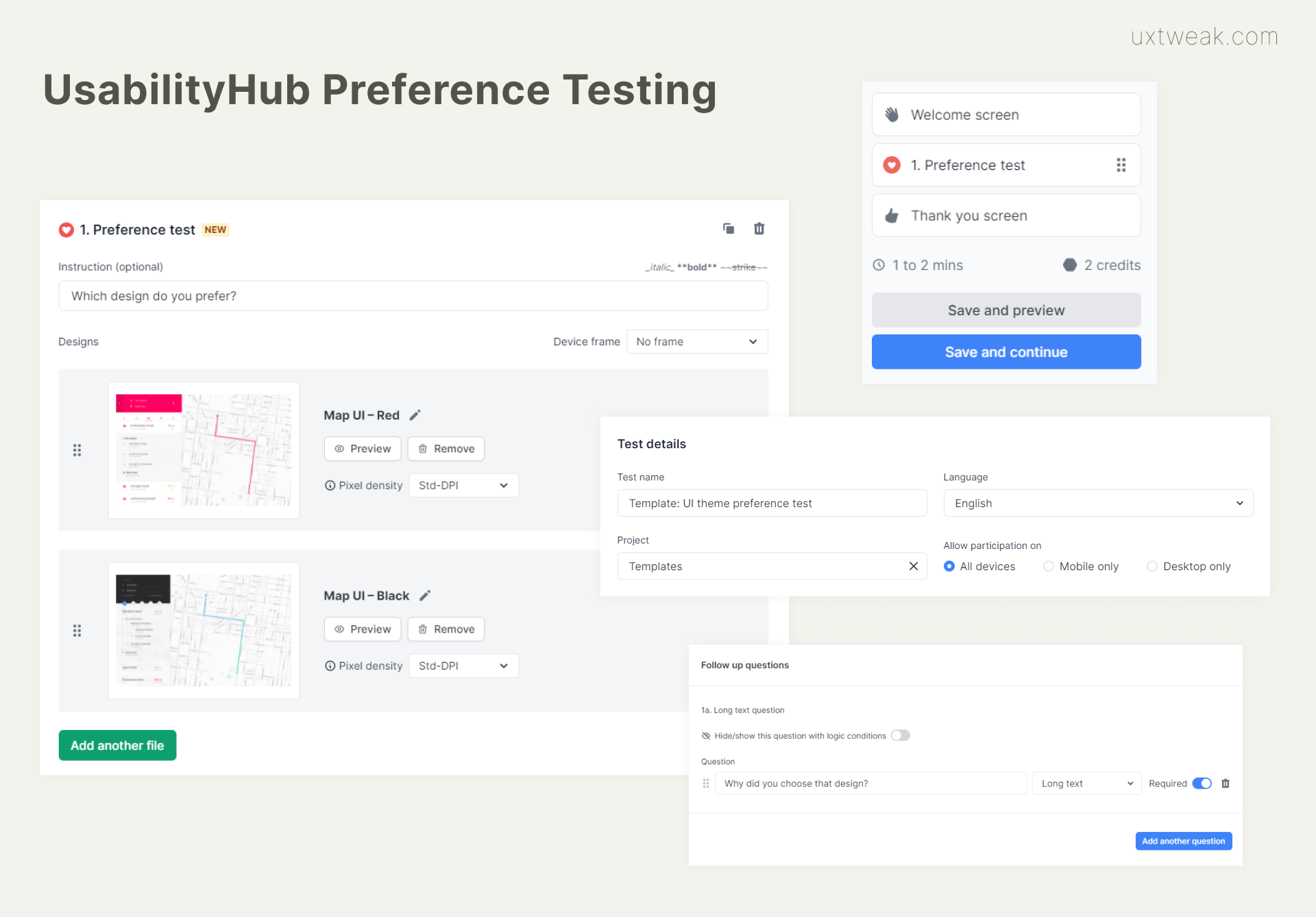Click the hide/show logic conditions eye icon

706,736
